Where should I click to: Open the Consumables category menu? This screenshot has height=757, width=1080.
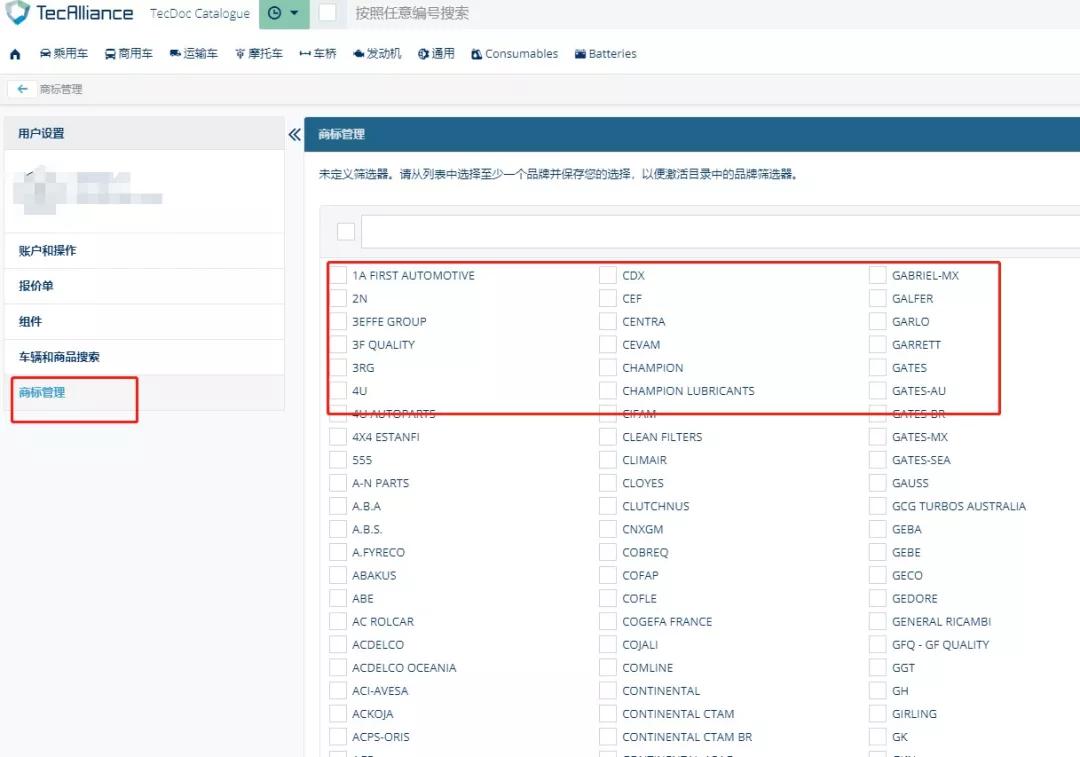(513, 53)
